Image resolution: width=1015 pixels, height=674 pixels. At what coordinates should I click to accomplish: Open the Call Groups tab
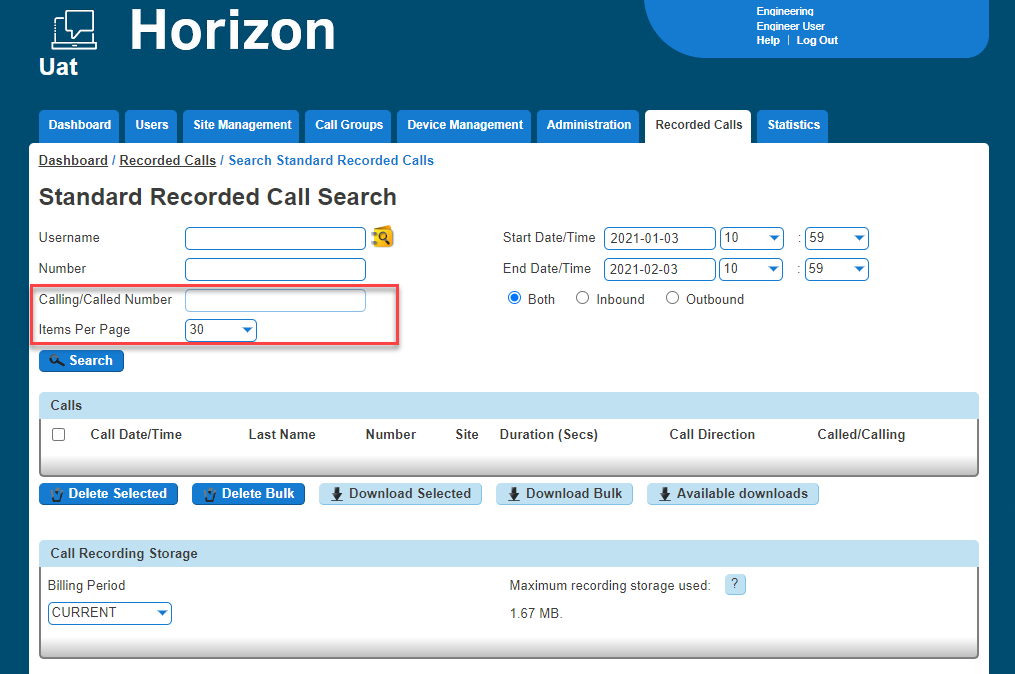pos(349,126)
